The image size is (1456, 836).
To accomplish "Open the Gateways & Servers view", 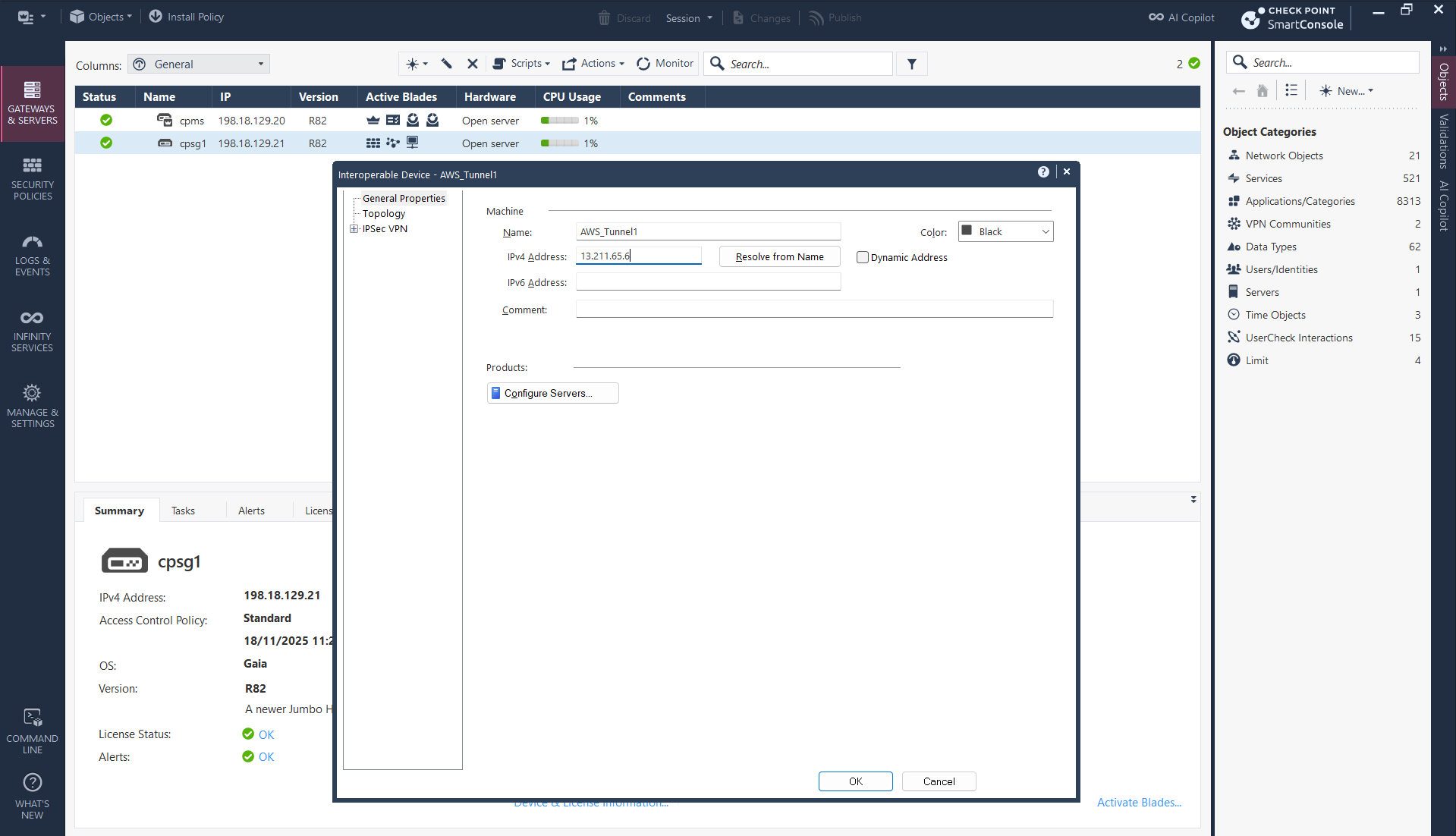I will click(32, 102).
